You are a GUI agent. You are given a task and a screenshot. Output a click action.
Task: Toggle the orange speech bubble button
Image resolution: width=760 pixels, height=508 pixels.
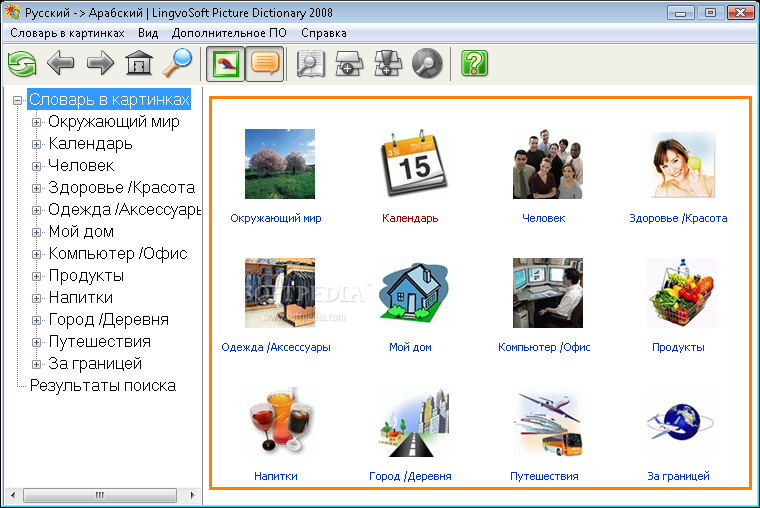tap(265, 64)
